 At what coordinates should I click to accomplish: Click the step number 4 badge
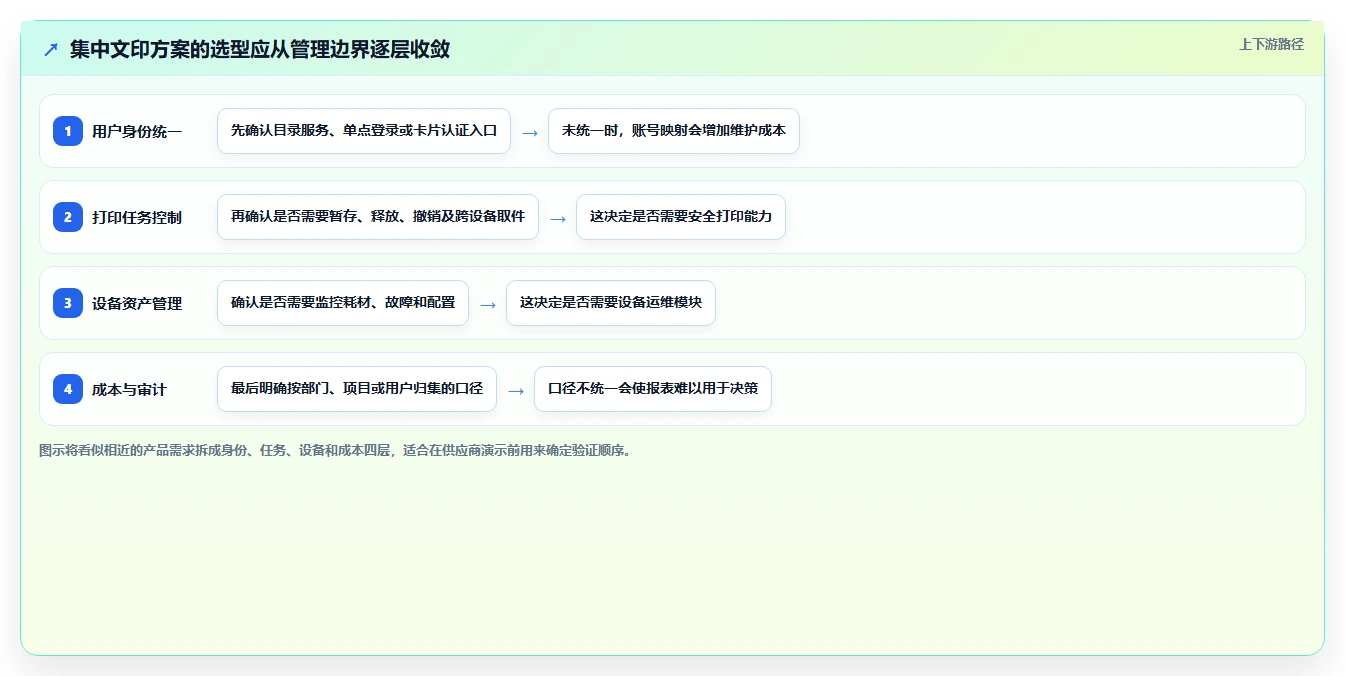click(68, 388)
